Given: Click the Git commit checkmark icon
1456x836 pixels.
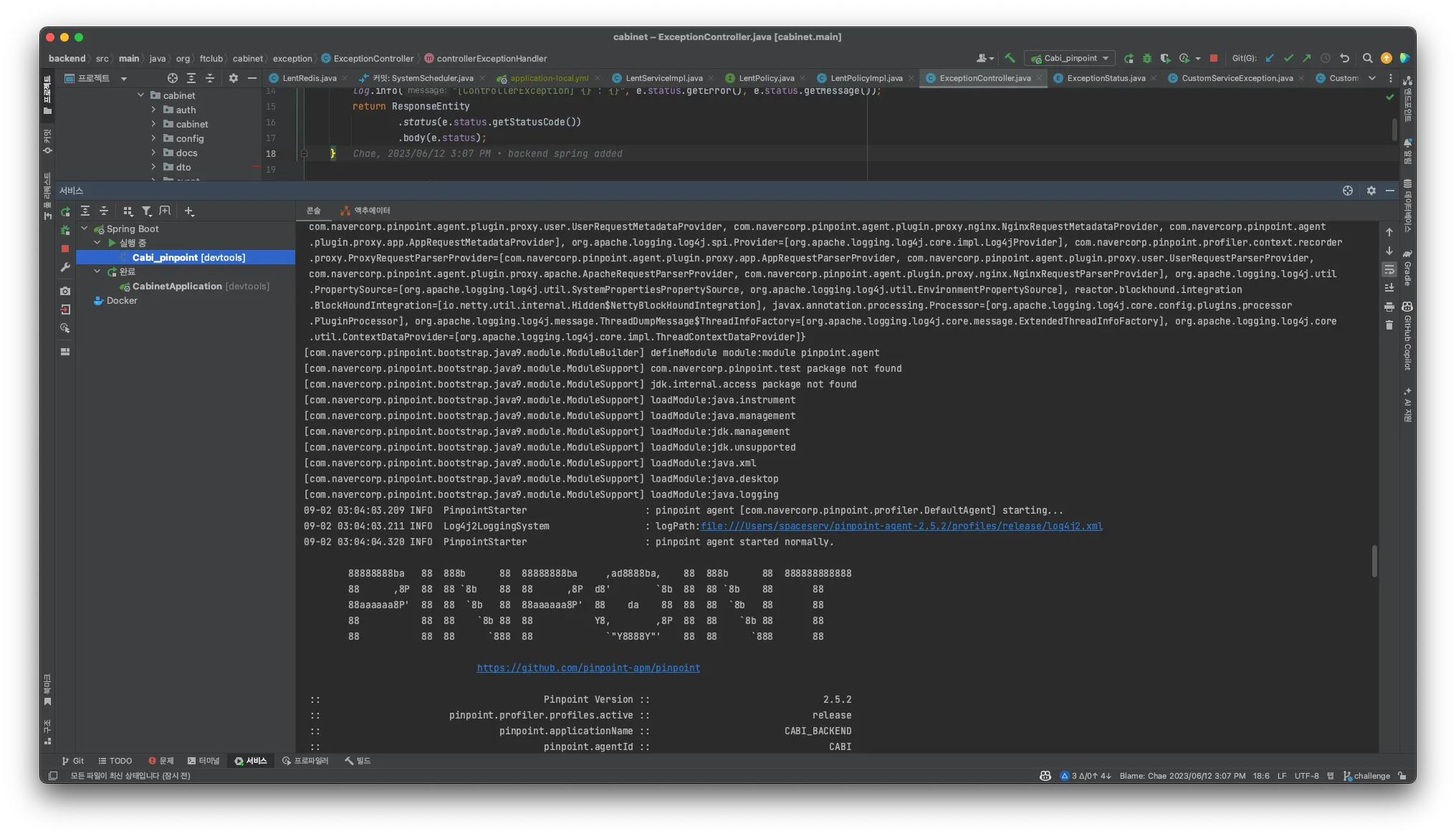Looking at the screenshot, I should (x=1288, y=58).
